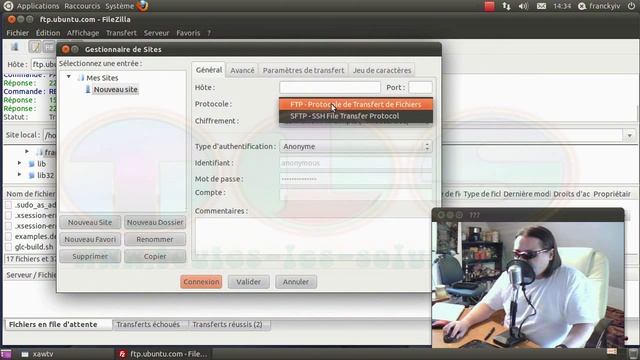640x360 pixels.
Task: Click the Compte input field
Action: coord(356,194)
